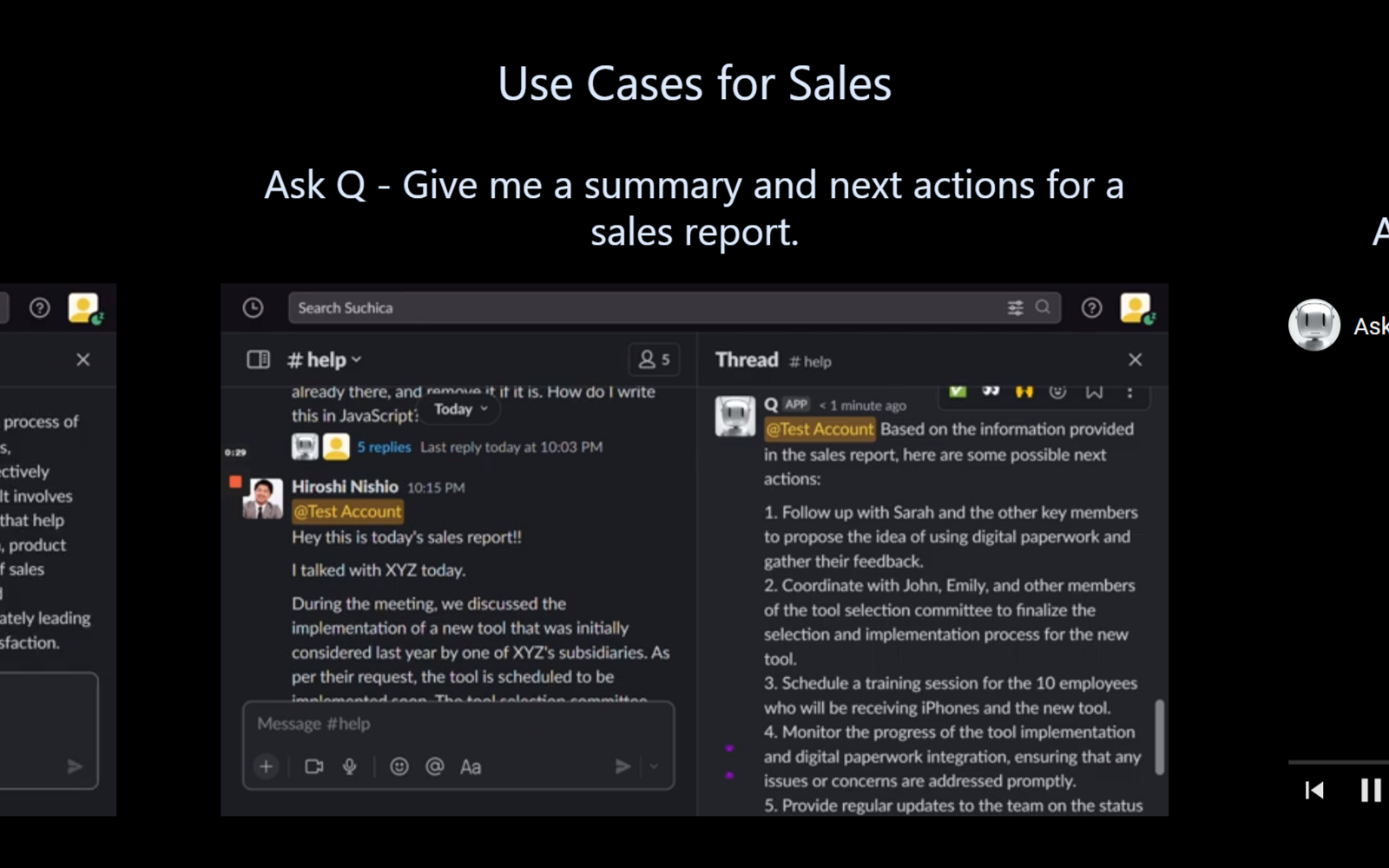Open help question mark icon

[x=1091, y=308]
